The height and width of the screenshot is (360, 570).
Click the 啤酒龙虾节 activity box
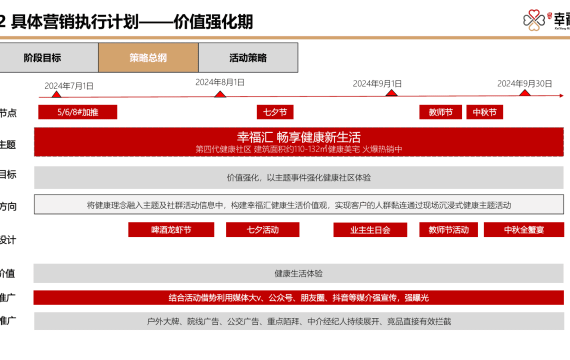tap(171, 230)
